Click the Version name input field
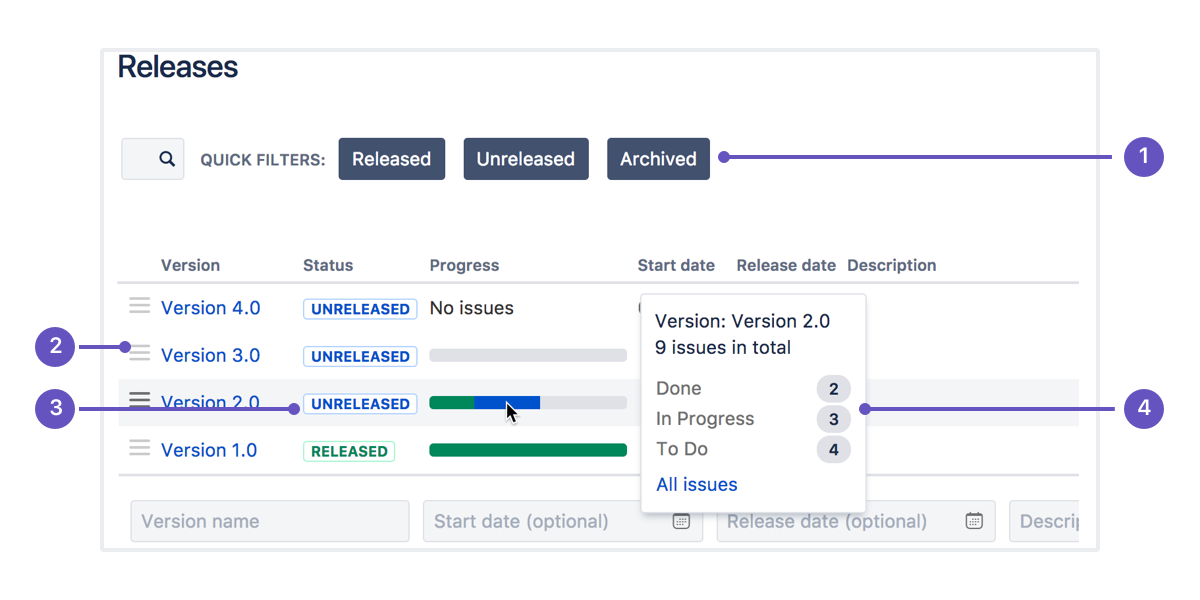This screenshot has height=600, width=1200. (x=269, y=521)
